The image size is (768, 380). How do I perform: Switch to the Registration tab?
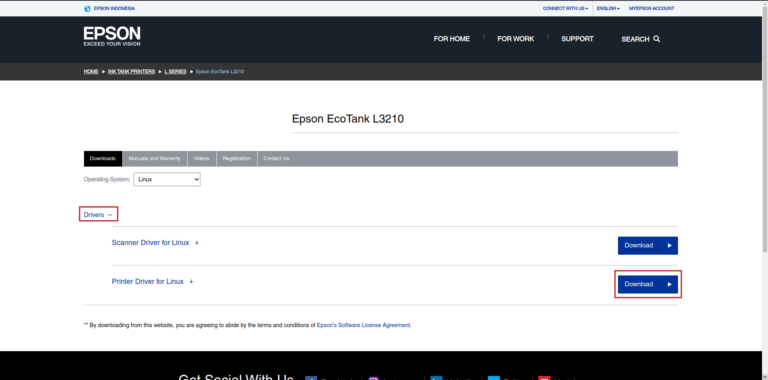[x=237, y=159]
